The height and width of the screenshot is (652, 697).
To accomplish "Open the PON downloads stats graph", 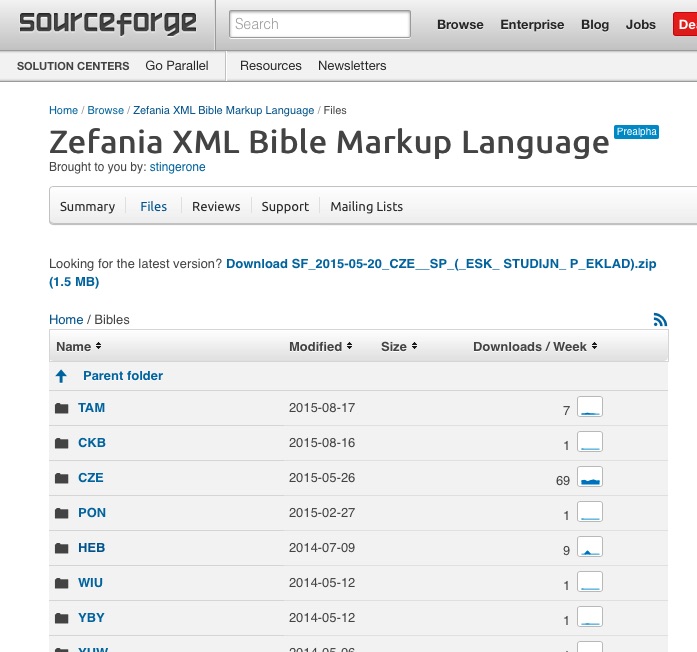I will tap(590, 512).
